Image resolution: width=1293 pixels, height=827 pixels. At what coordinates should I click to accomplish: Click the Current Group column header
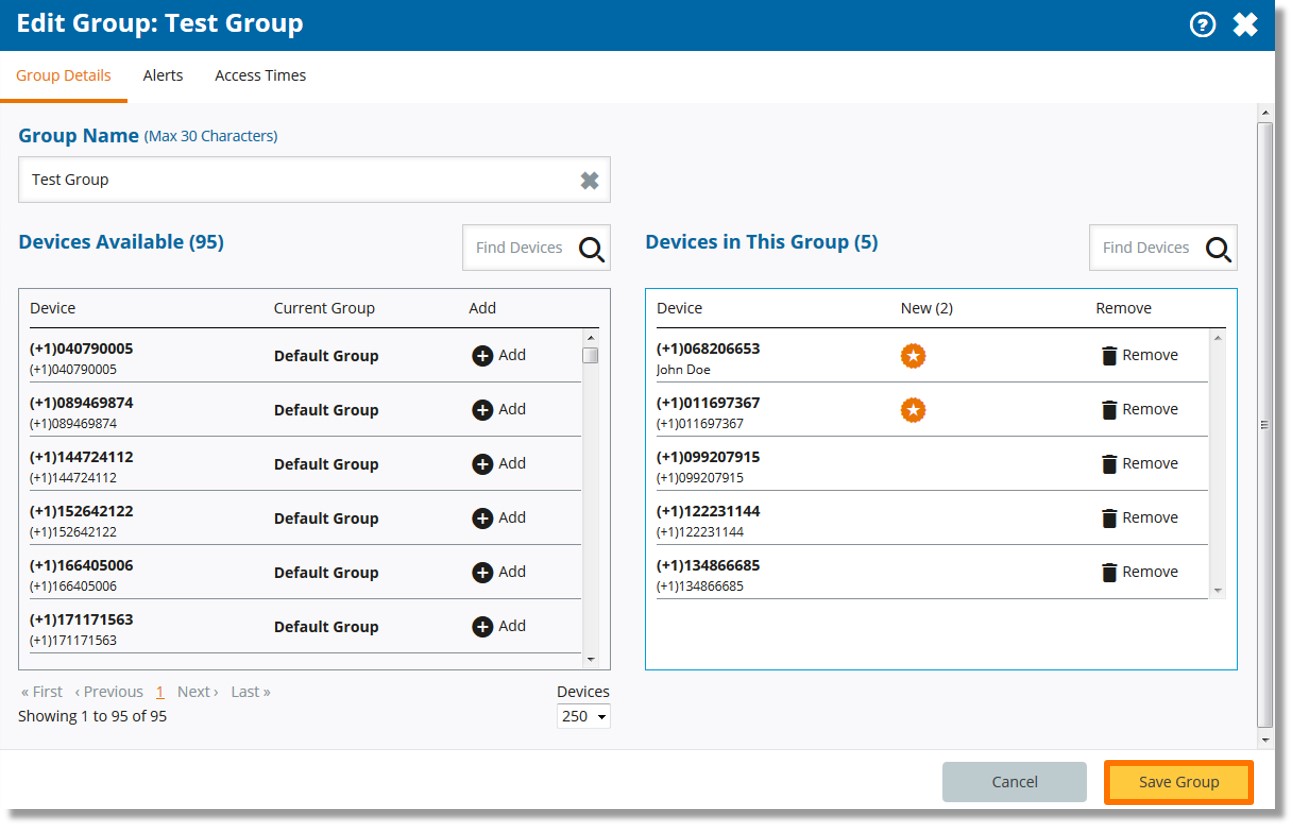(324, 308)
